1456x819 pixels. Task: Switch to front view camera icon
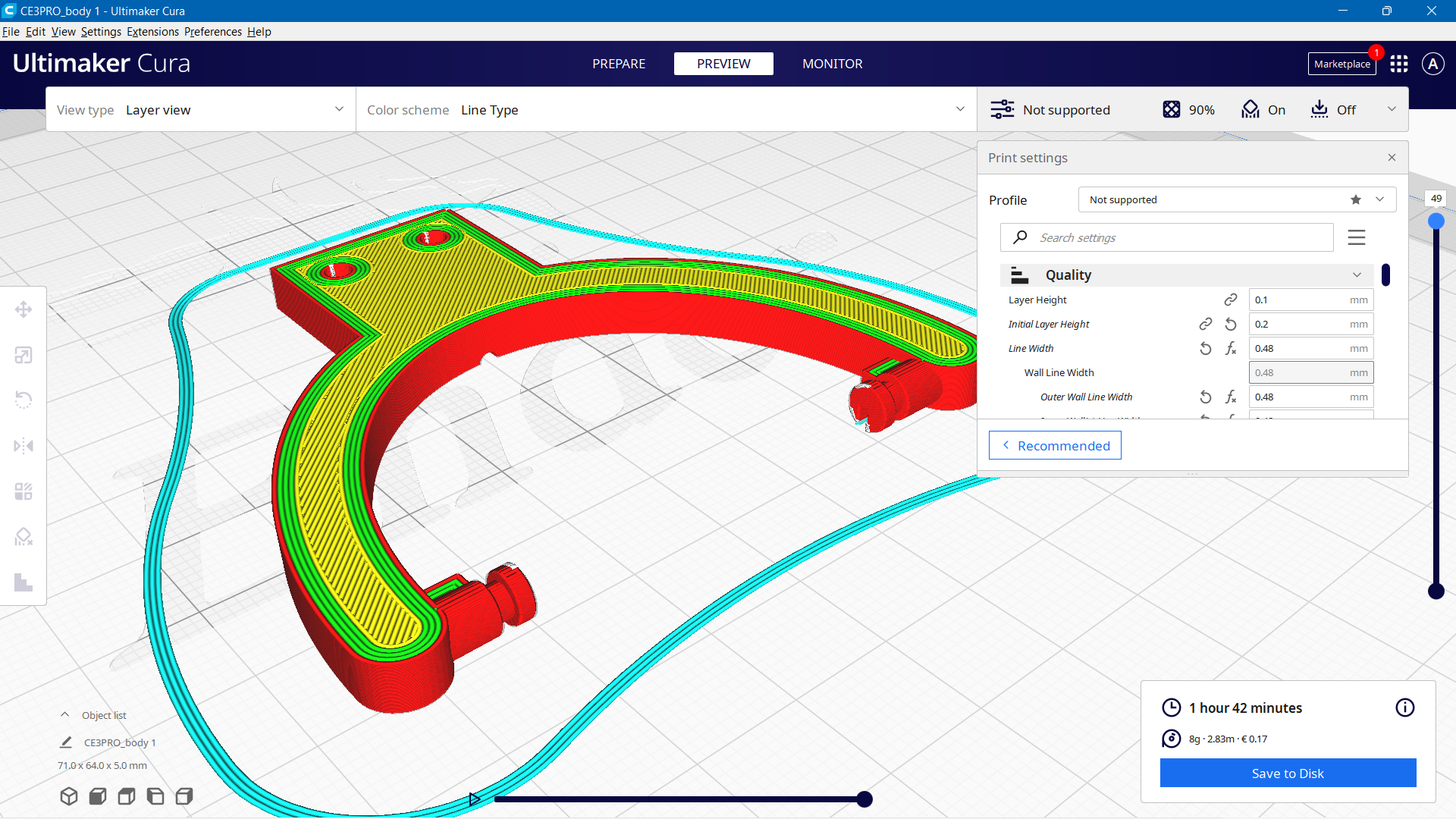[98, 796]
